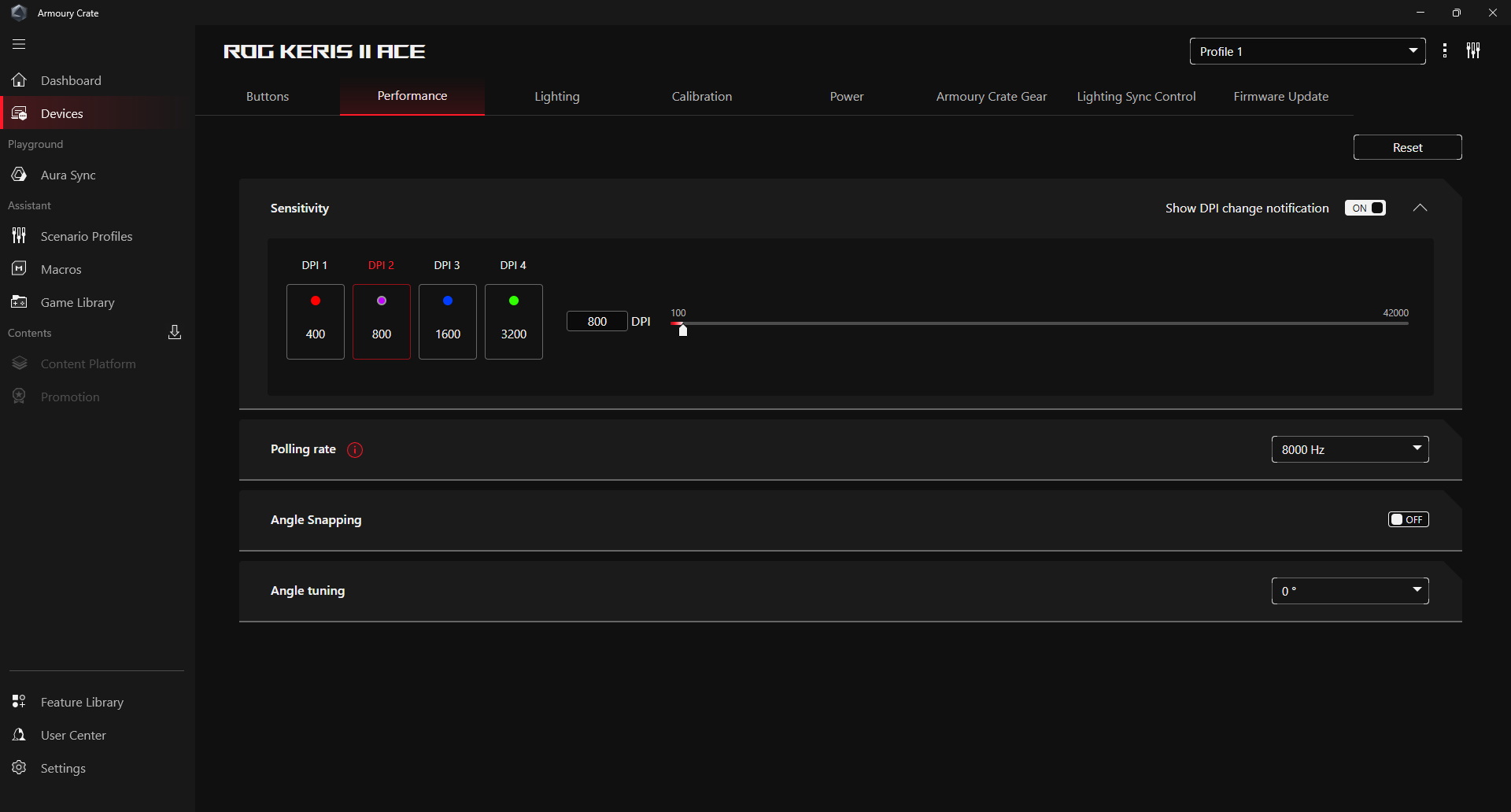Click the blue dot in DPI 3
Screen dimensions: 1511x812
click(x=448, y=301)
